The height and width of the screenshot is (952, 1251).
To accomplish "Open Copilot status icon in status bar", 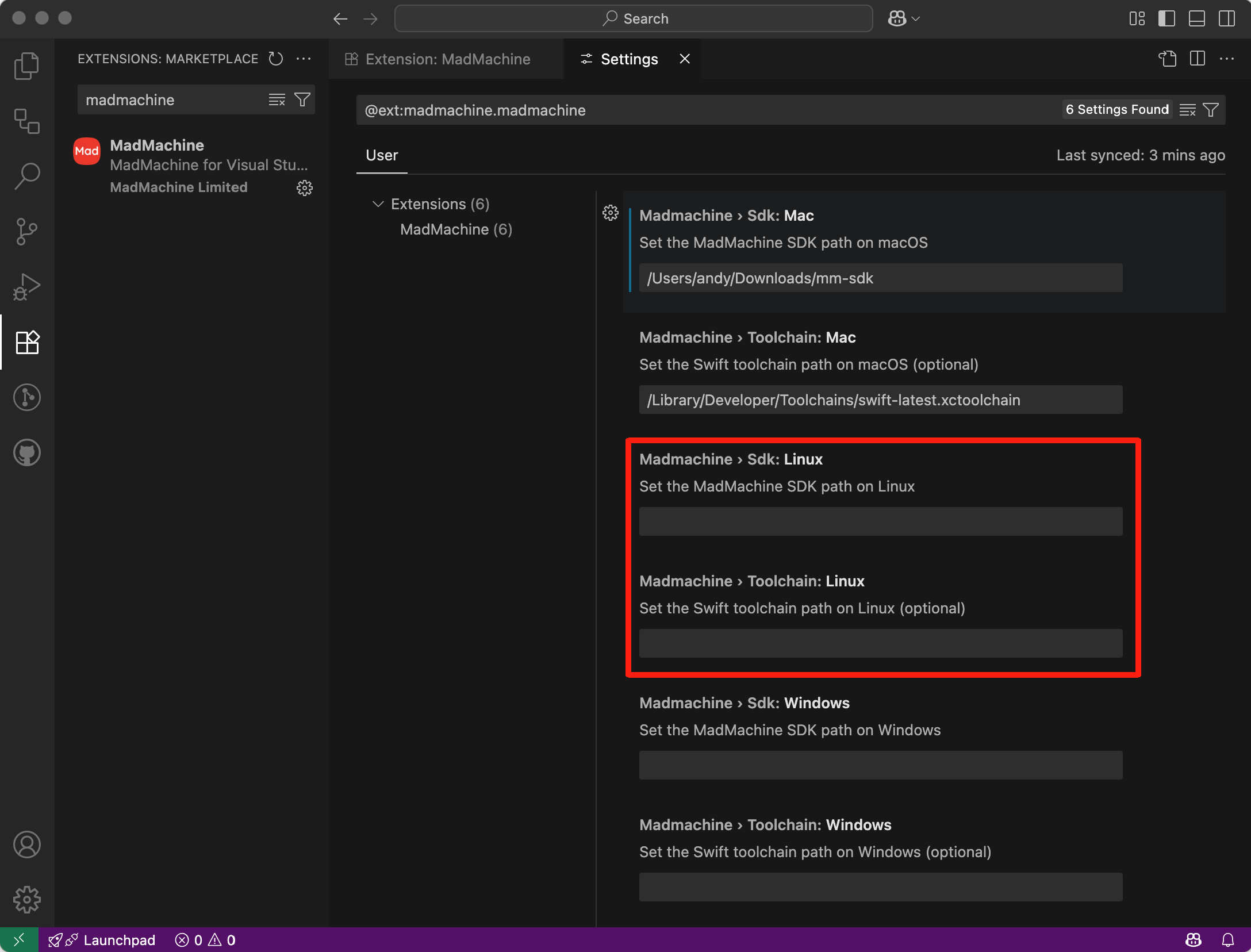I will (1194, 940).
